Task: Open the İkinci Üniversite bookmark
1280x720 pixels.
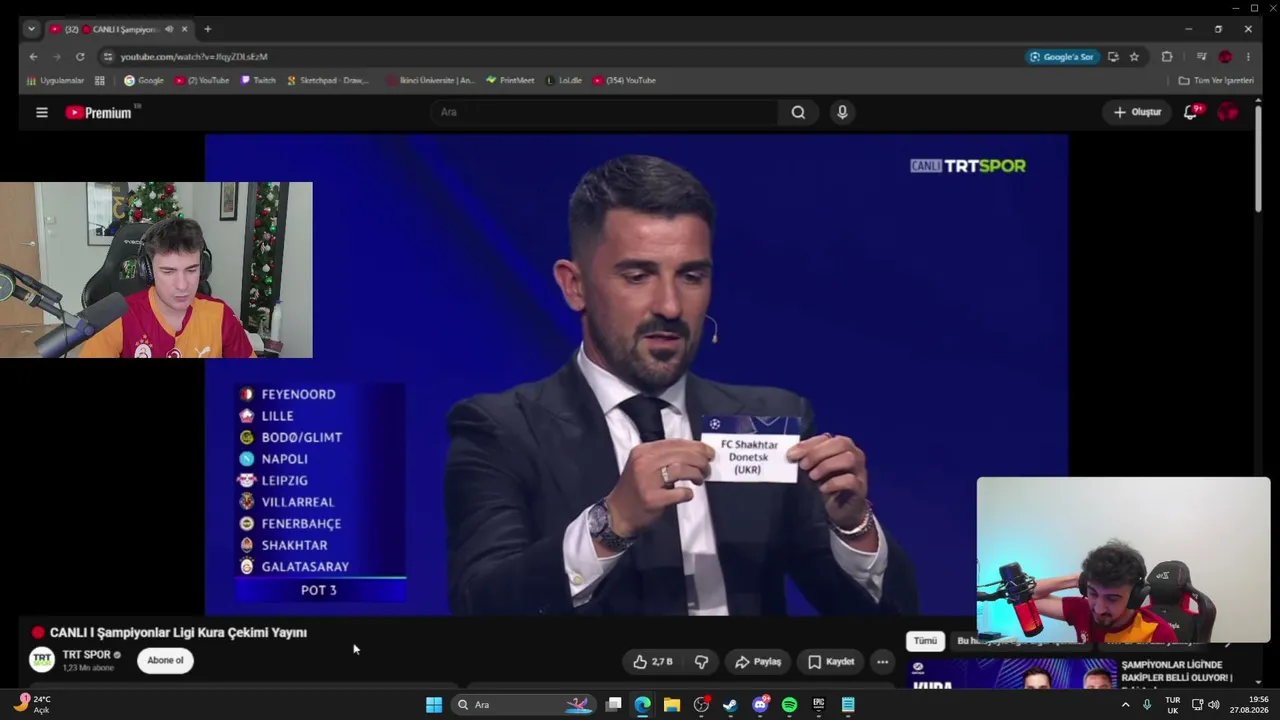Action: pyautogui.click(x=430, y=81)
